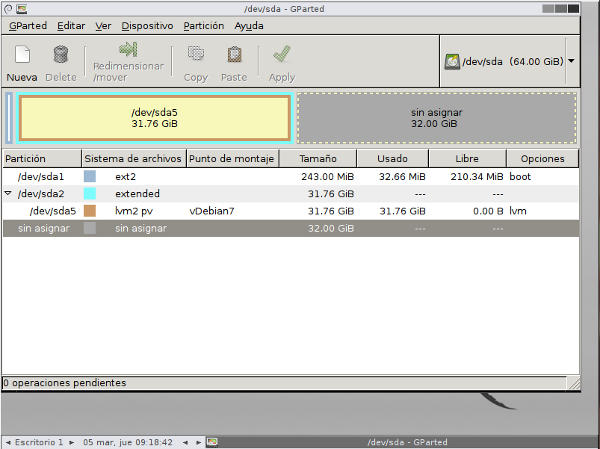The height and width of the screenshot is (449, 600).
Task: Click the 0.00 B free cell
Action: pyautogui.click(x=488, y=211)
